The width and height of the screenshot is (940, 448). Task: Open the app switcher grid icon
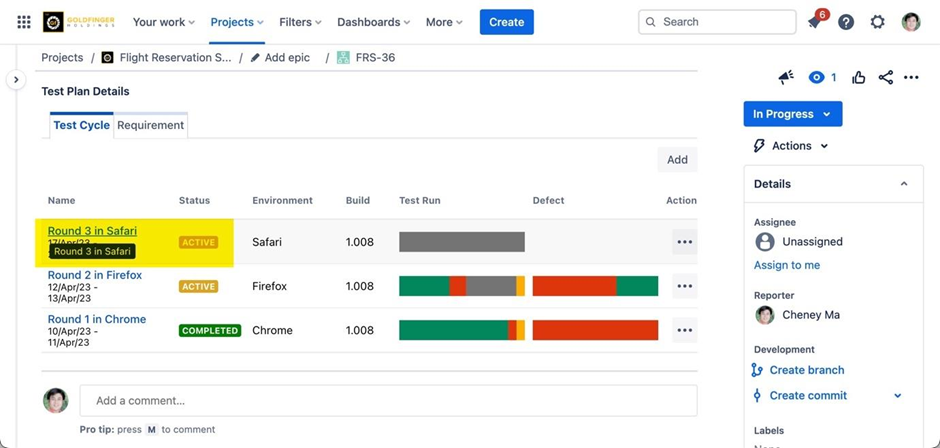tap(24, 22)
